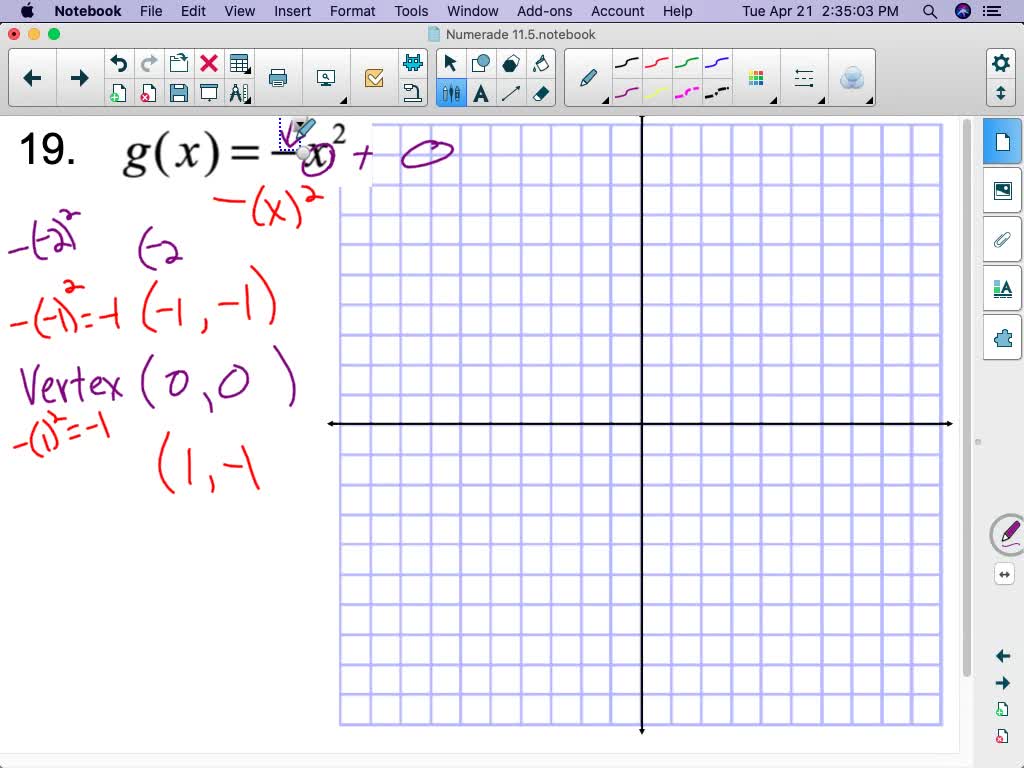Open the Tools menu
Image resolution: width=1024 pixels, height=768 pixels.
(410, 11)
